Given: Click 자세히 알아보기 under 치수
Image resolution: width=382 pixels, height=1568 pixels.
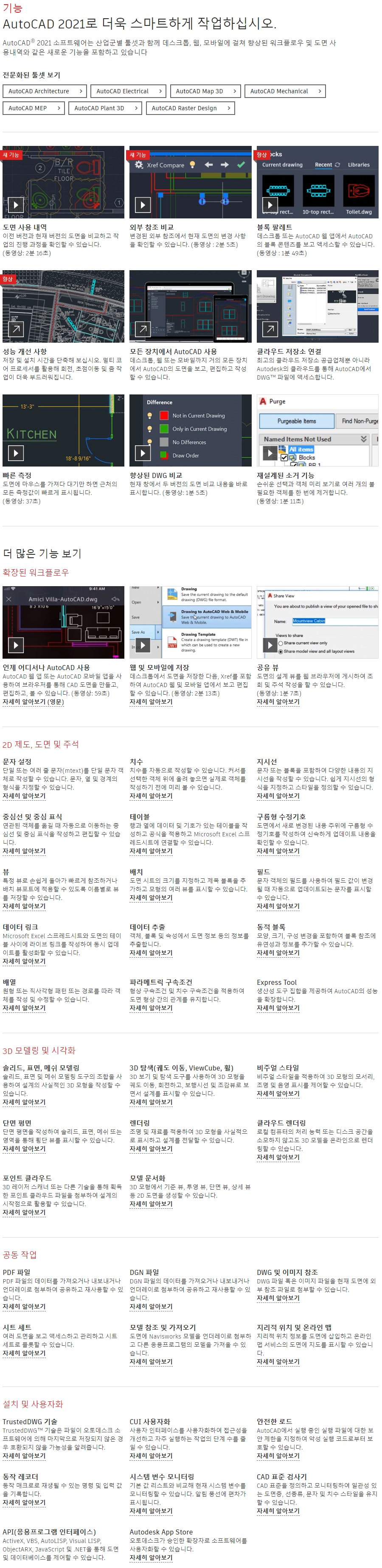Looking at the screenshot, I should [151, 796].
